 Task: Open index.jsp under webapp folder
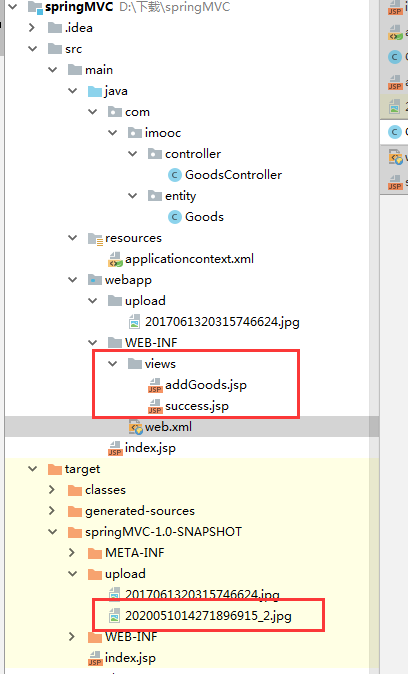[x=142, y=448]
